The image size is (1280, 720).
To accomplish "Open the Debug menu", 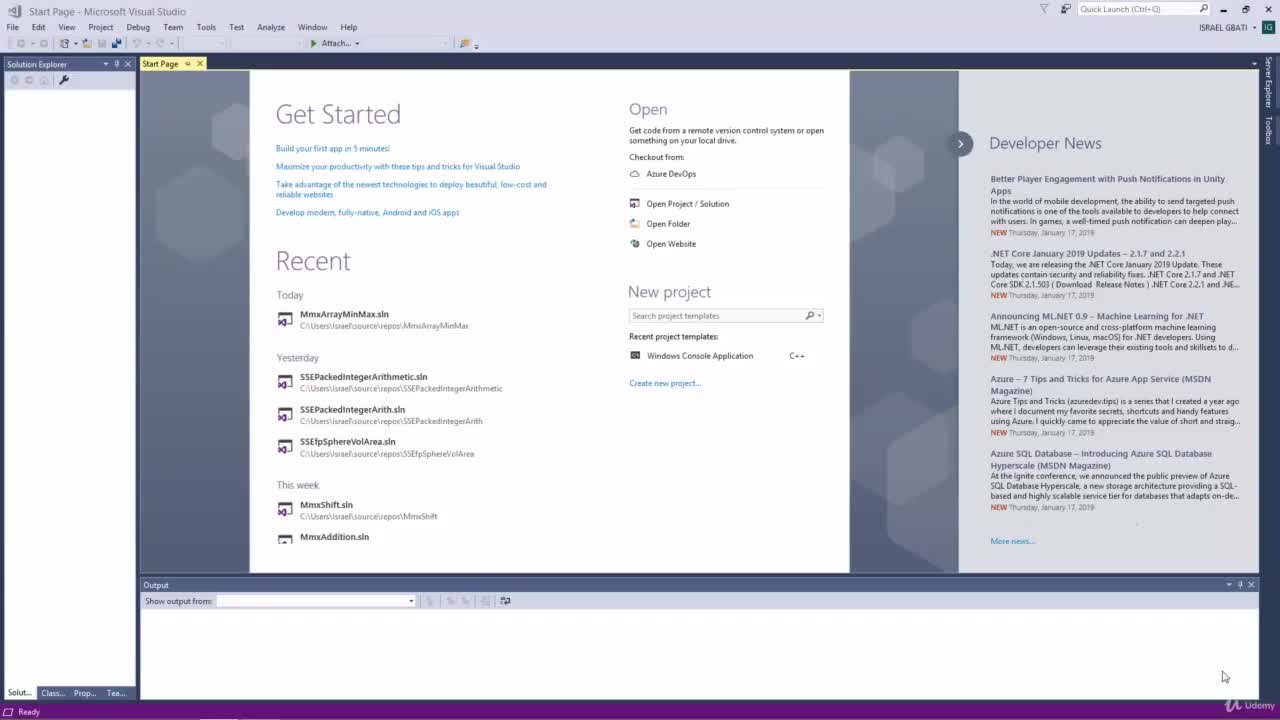I will [138, 27].
